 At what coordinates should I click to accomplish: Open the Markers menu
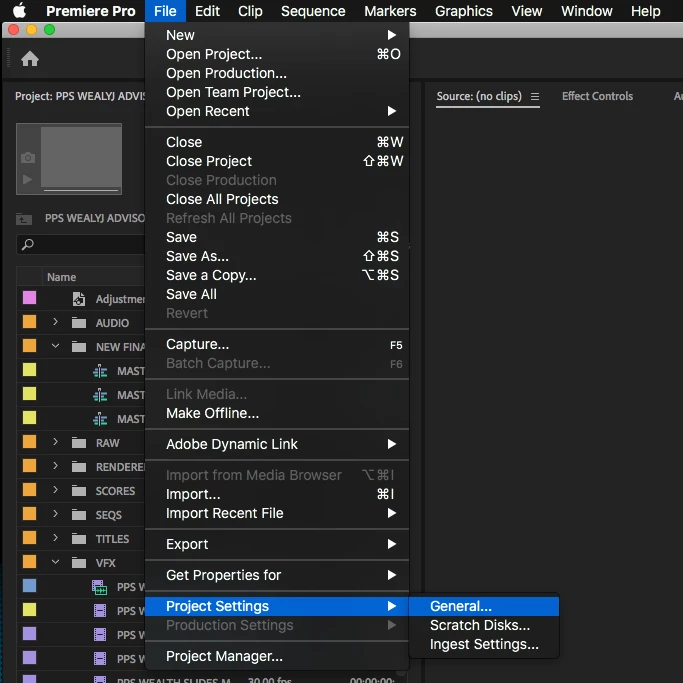pos(390,11)
